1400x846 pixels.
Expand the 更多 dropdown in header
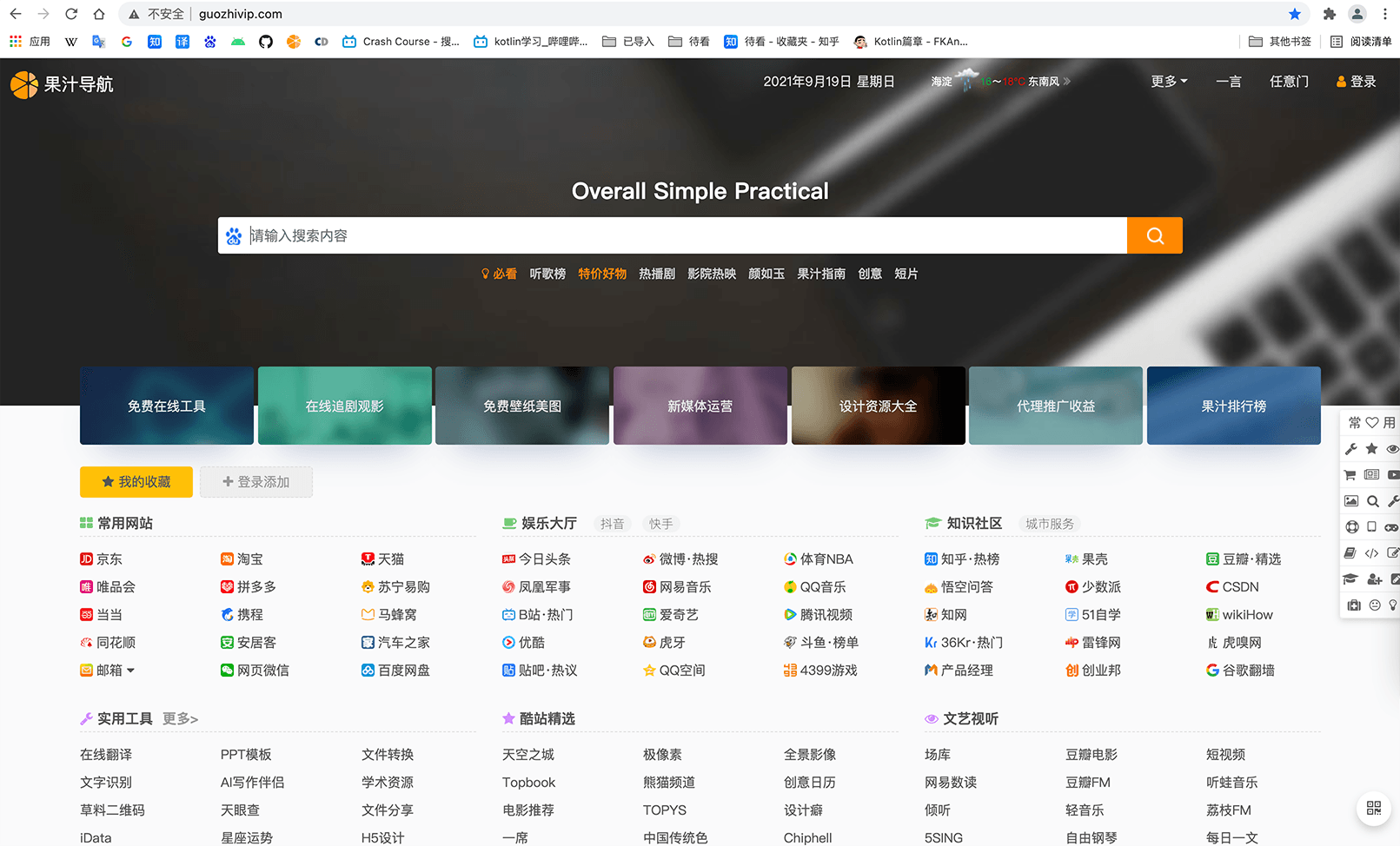(1169, 82)
